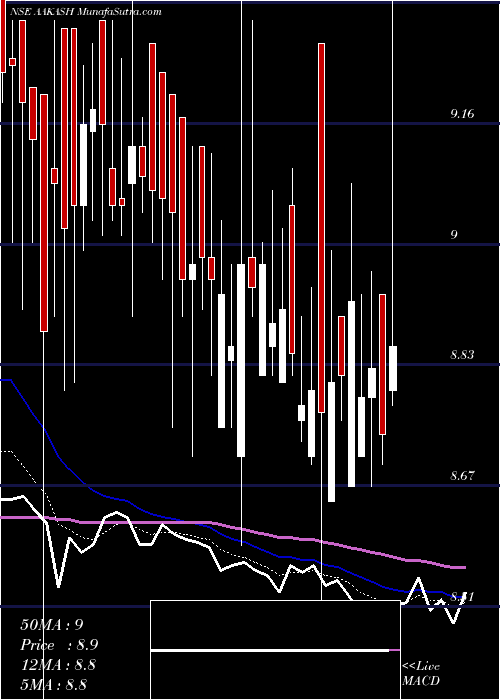The image size is (500, 700).
Task: Click the NSE AAKASH MunafaSutra.com title
Action: (88, 12)
